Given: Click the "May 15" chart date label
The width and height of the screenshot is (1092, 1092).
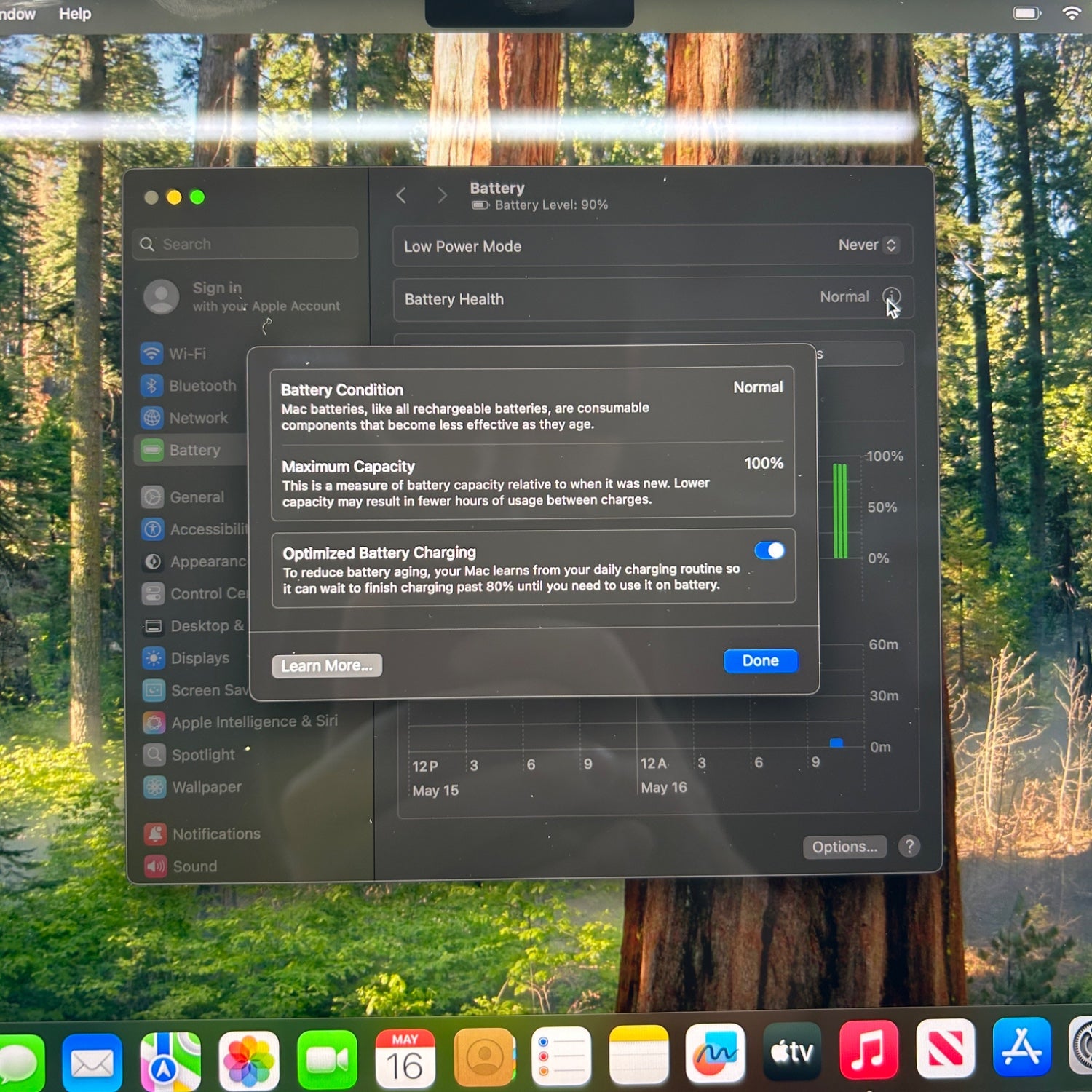Looking at the screenshot, I should pyautogui.click(x=435, y=791).
